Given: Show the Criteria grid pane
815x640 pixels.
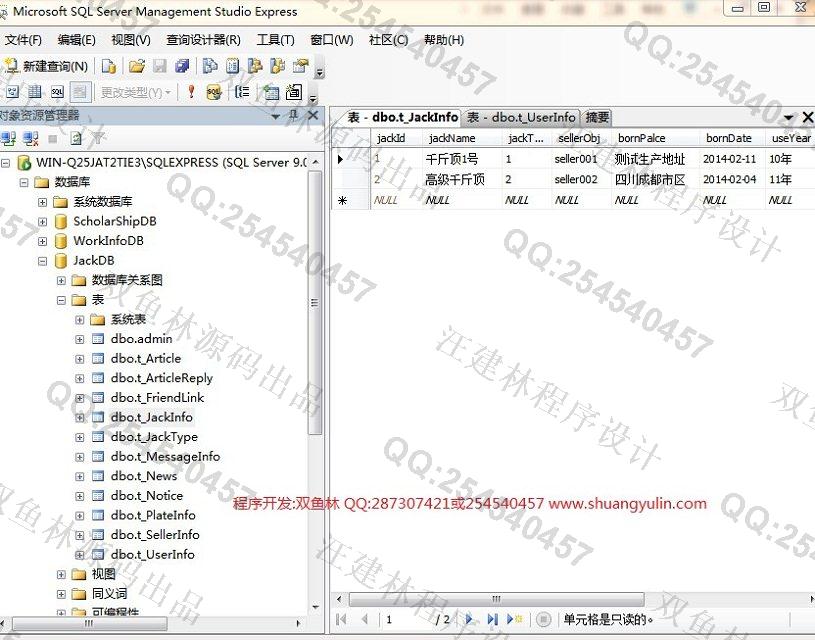Looking at the screenshot, I should click(x=35, y=93).
